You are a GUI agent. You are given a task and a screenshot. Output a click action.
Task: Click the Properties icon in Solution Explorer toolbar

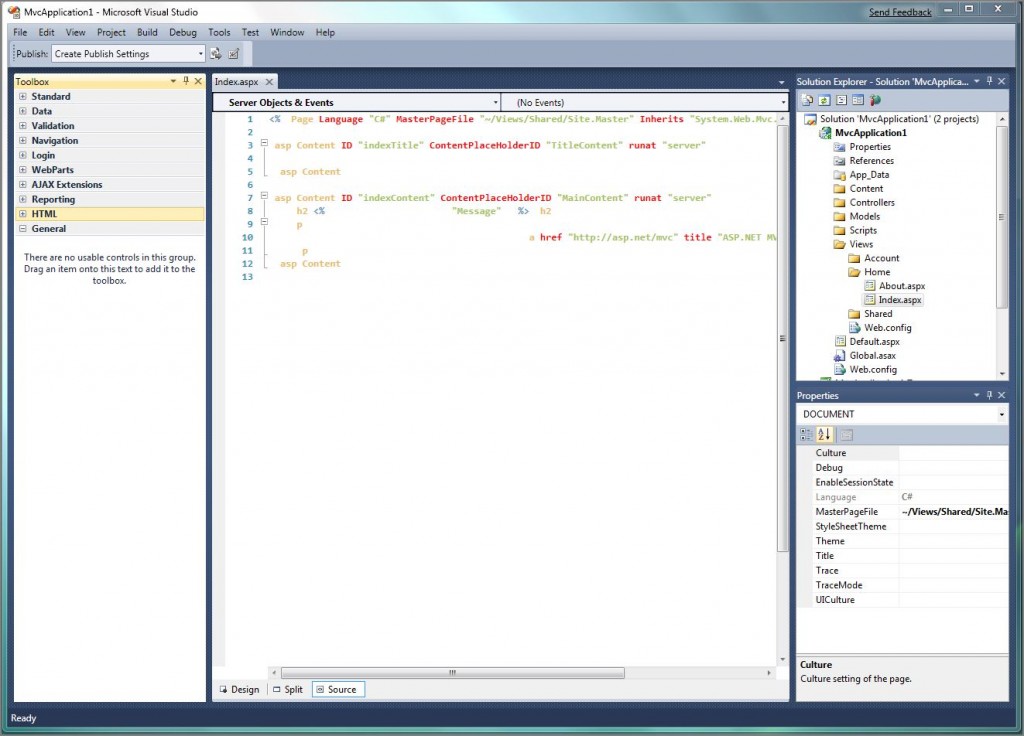point(808,100)
